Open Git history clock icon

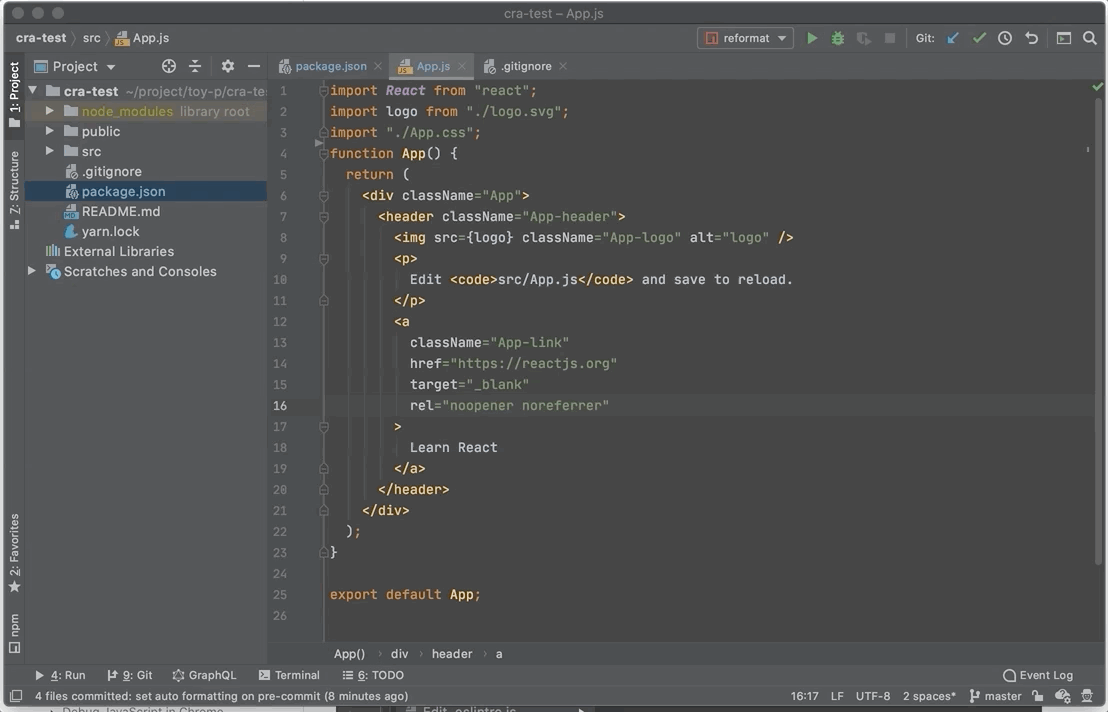pyautogui.click(x=1005, y=38)
